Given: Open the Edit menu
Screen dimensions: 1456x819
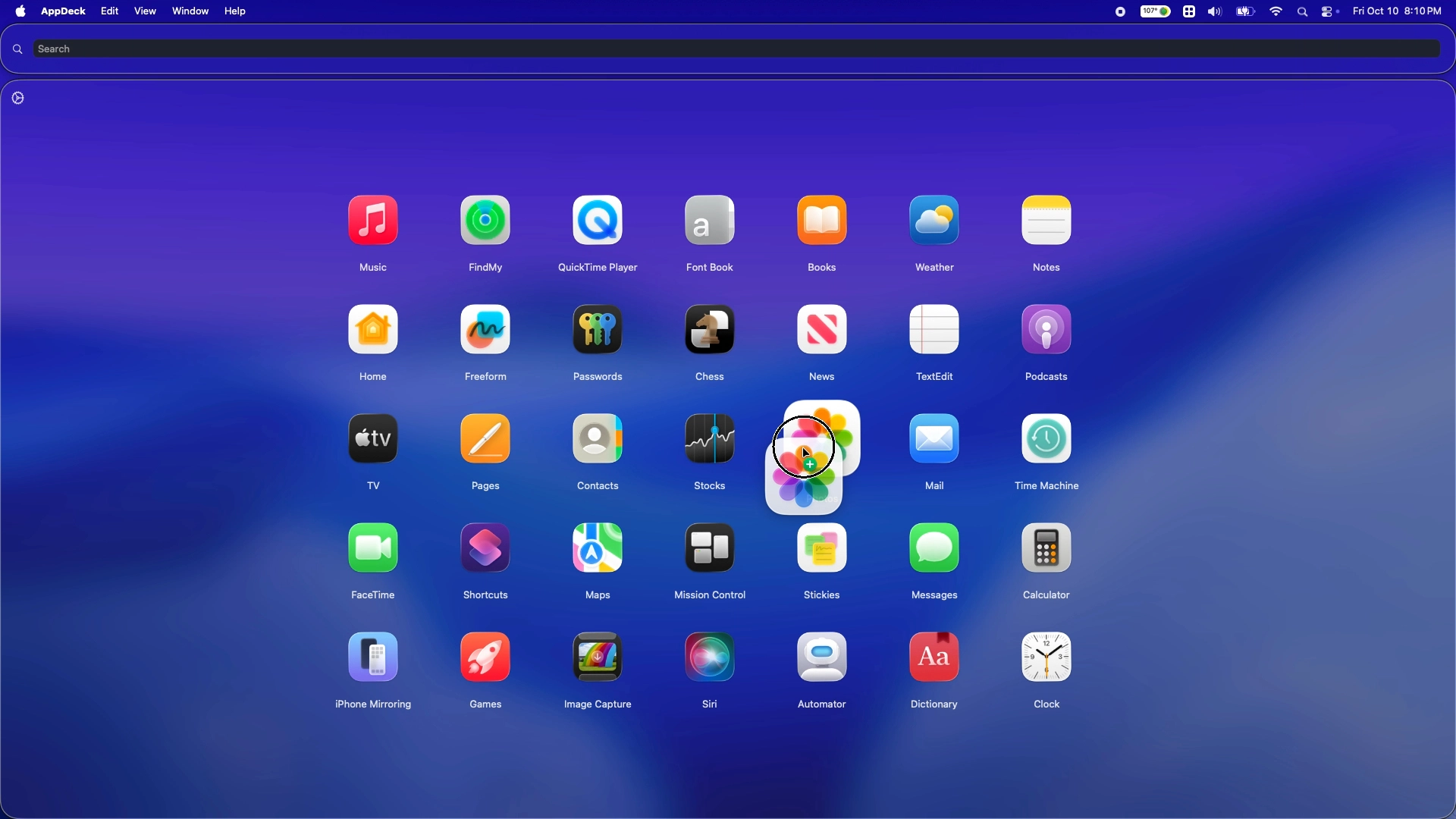Looking at the screenshot, I should 110,11.
